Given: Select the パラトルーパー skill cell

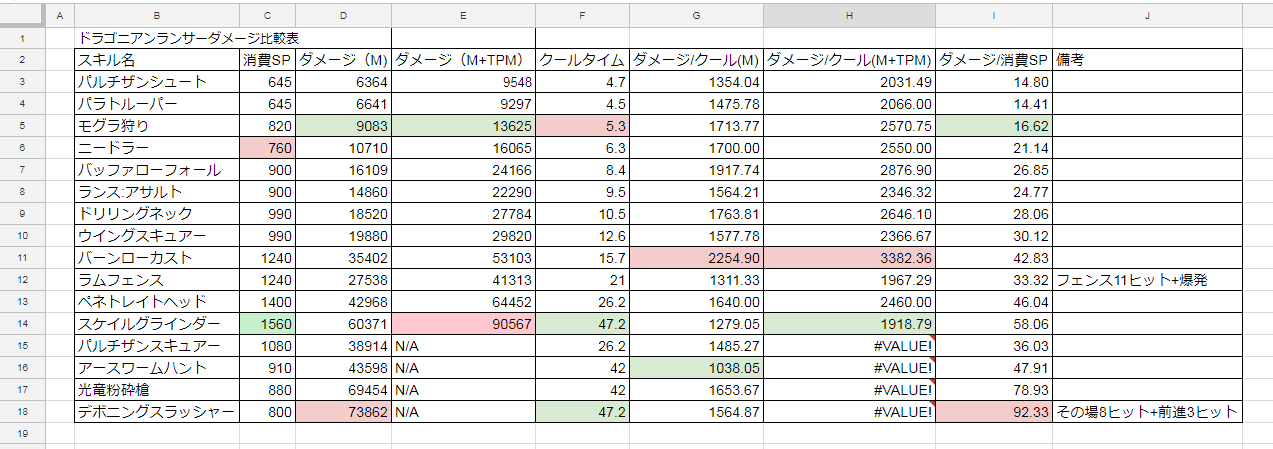Looking at the screenshot, I should coord(157,104).
